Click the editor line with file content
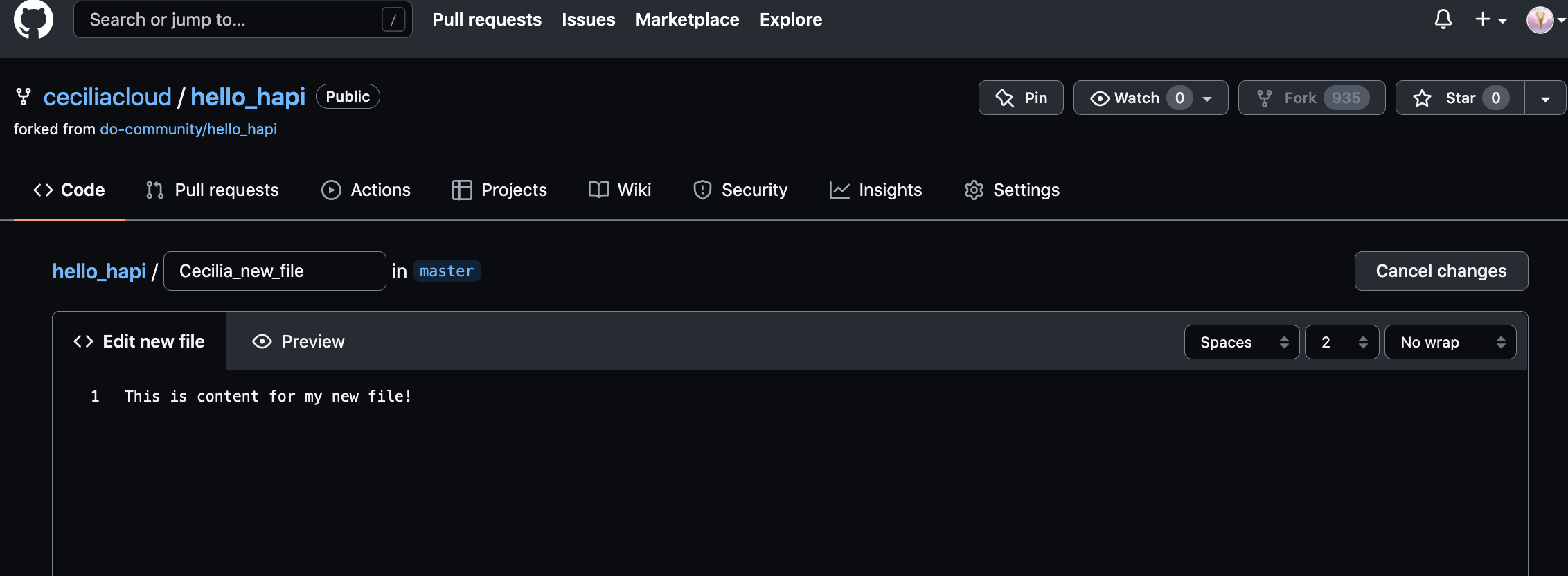The width and height of the screenshot is (1568, 576). [x=268, y=396]
